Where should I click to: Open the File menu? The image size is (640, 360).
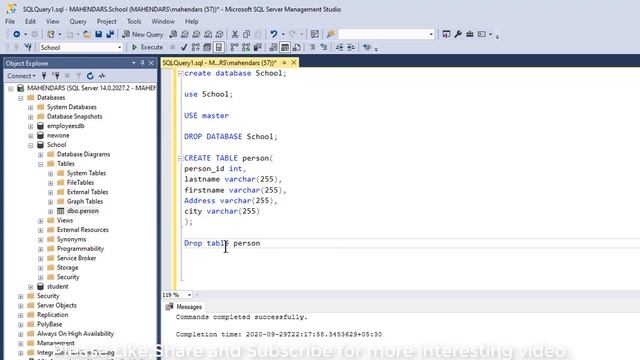(x=10, y=21)
